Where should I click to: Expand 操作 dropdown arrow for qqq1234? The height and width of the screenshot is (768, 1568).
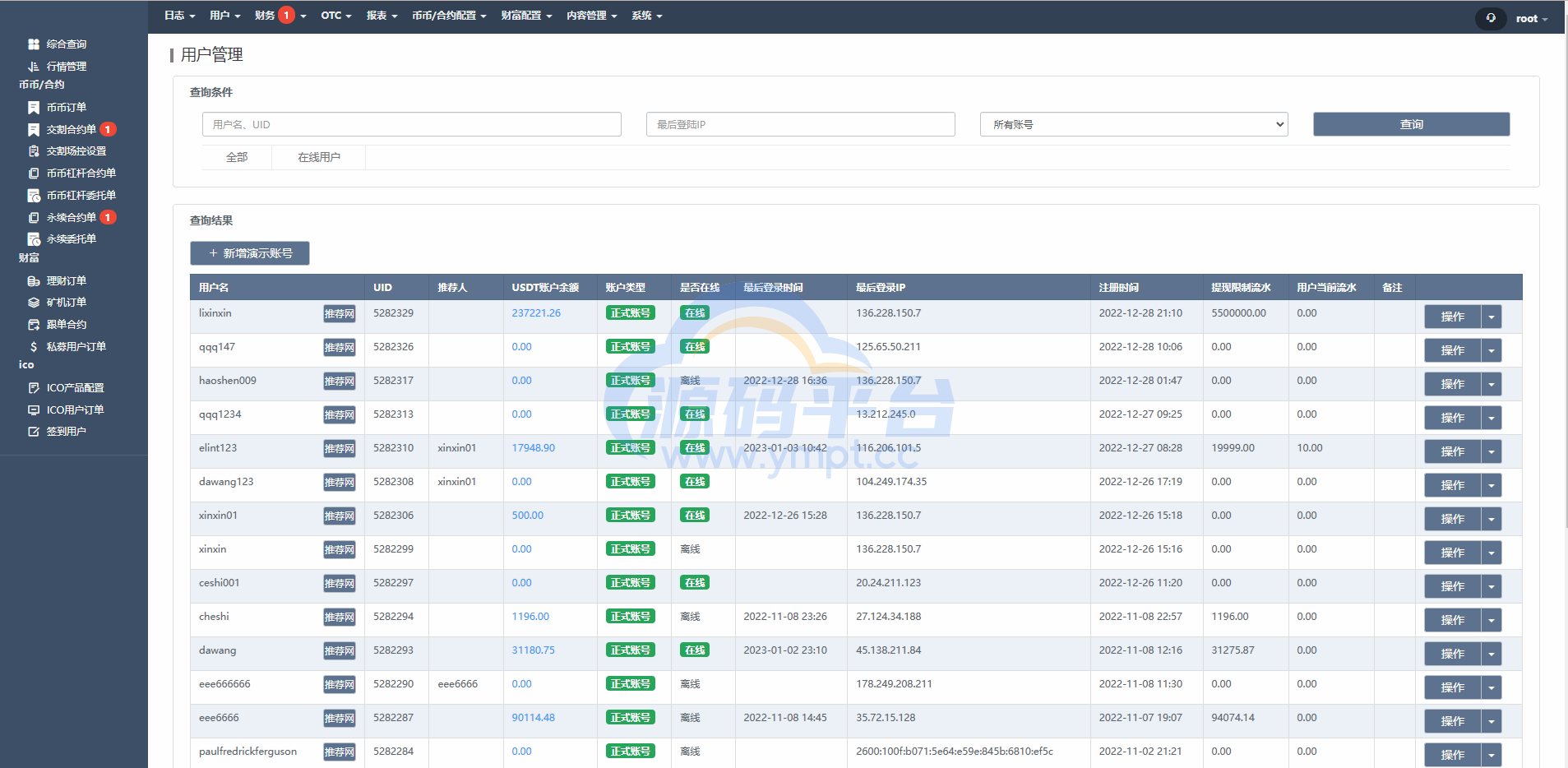tap(1492, 418)
